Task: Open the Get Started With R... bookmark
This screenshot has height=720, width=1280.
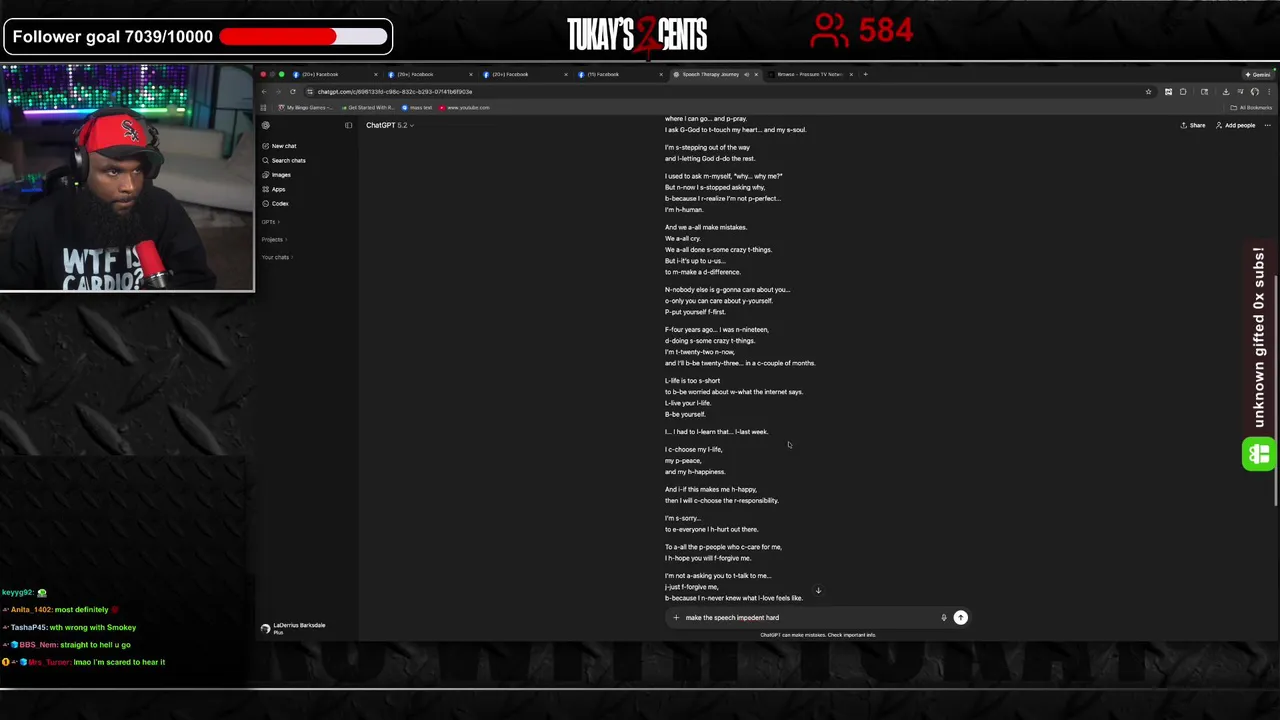Action: (x=368, y=107)
